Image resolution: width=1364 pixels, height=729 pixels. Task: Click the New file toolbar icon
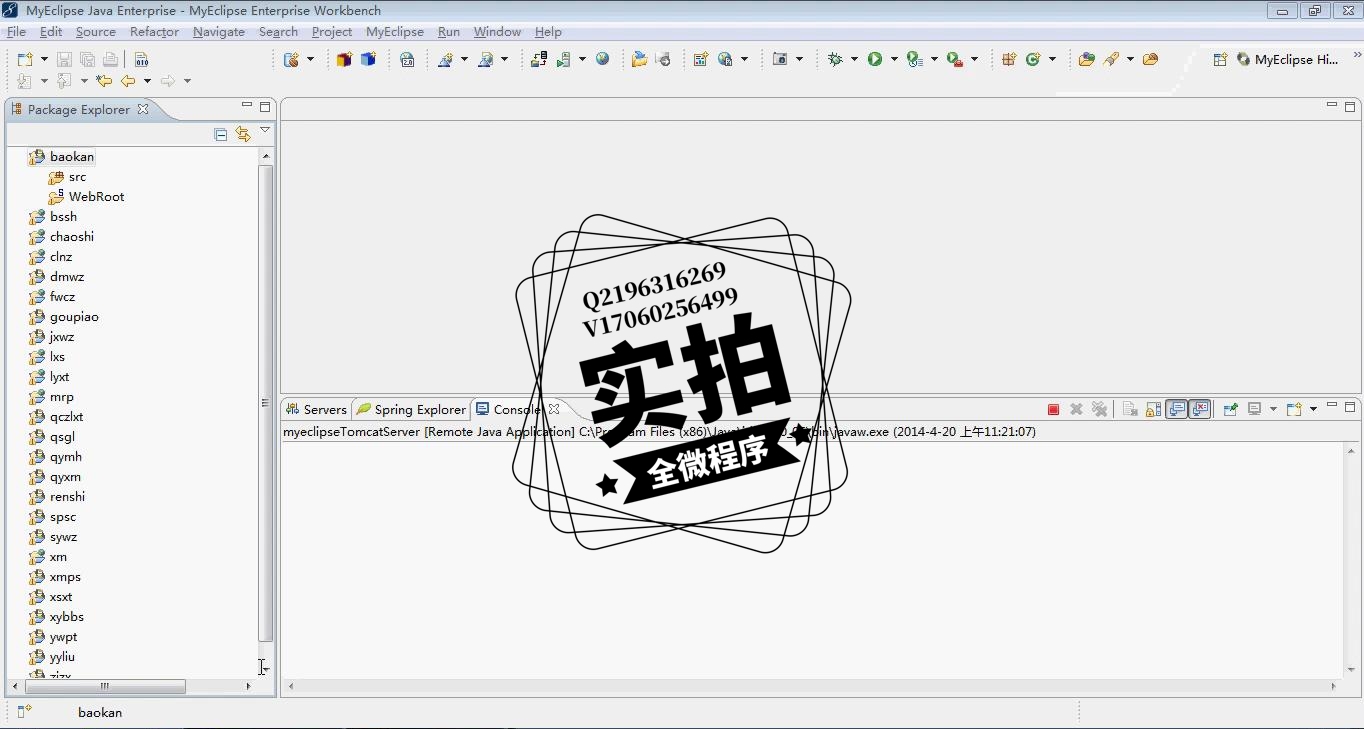pyautogui.click(x=25, y=60)
